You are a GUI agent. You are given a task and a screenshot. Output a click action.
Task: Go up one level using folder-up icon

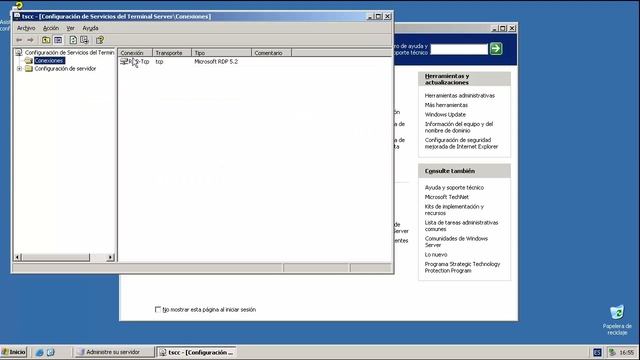[46, 40]
